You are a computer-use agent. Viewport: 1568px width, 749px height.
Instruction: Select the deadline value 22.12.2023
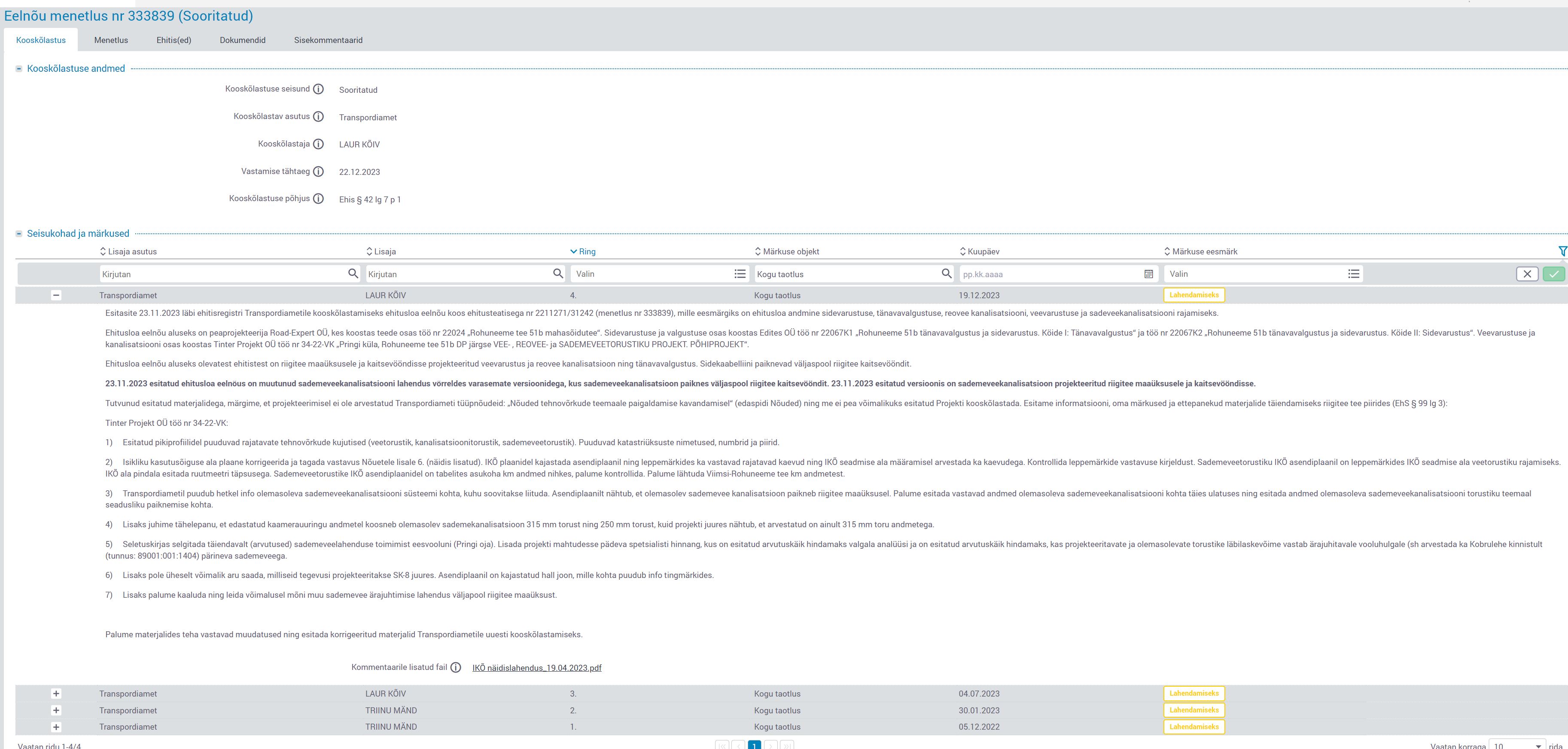click(360, 172)
